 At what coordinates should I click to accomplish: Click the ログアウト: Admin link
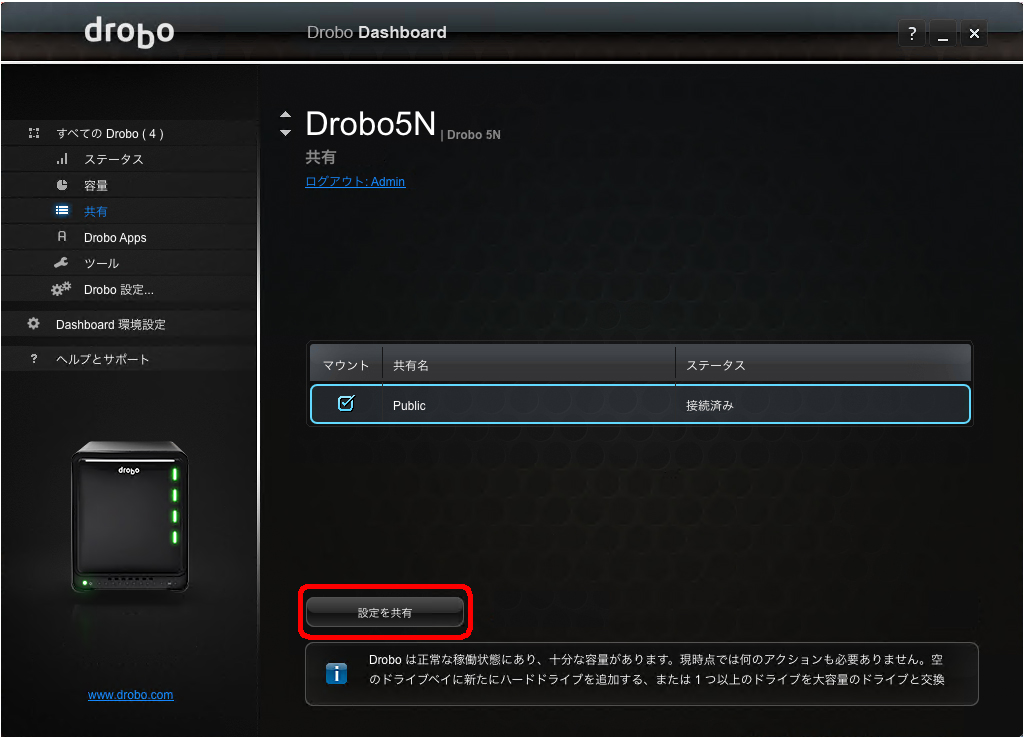(x=355, y=181)
